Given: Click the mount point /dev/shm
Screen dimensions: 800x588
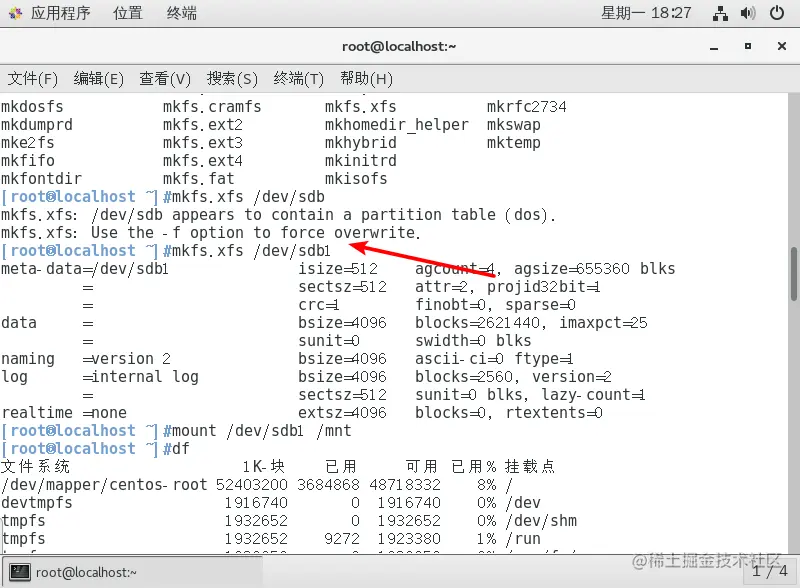Looking at the screenshot, I should 541,521.
